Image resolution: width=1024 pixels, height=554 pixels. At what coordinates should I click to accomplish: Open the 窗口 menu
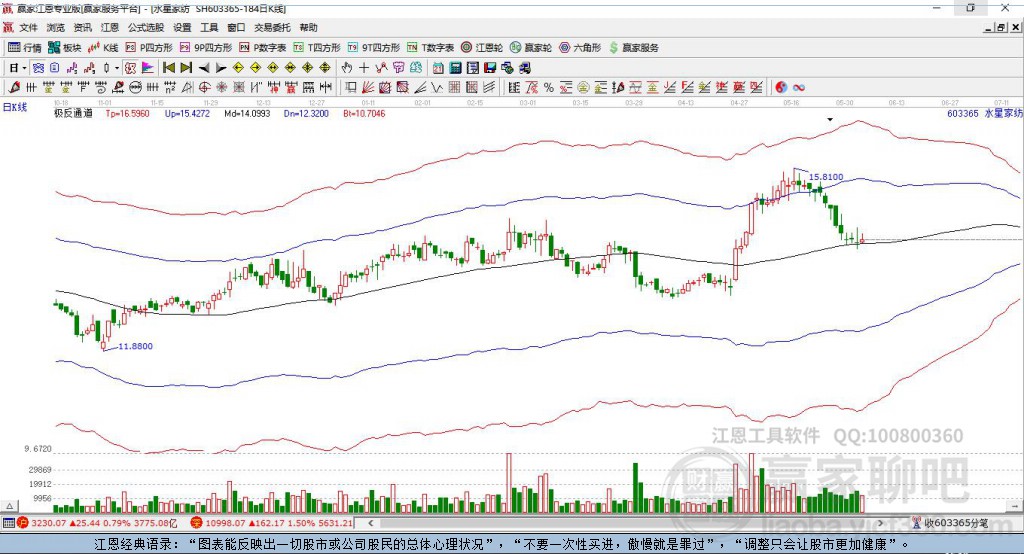236,27
